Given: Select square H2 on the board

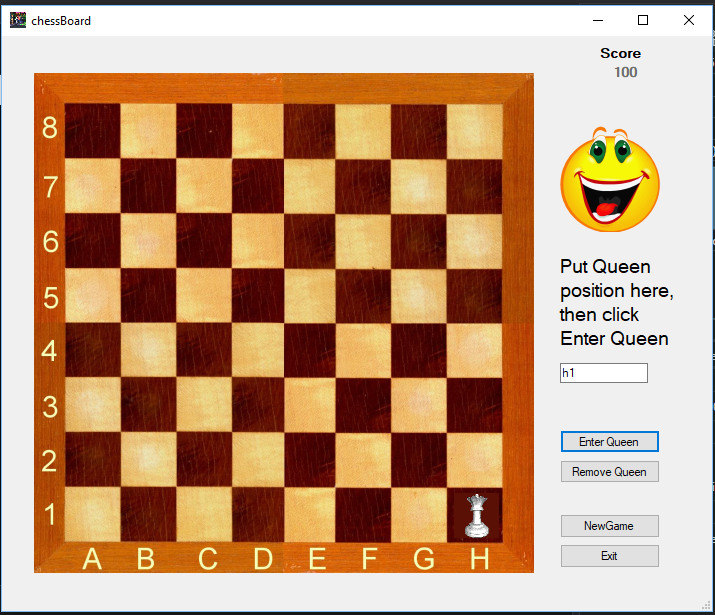Looking at the screenshot, I should pos(475,460).
